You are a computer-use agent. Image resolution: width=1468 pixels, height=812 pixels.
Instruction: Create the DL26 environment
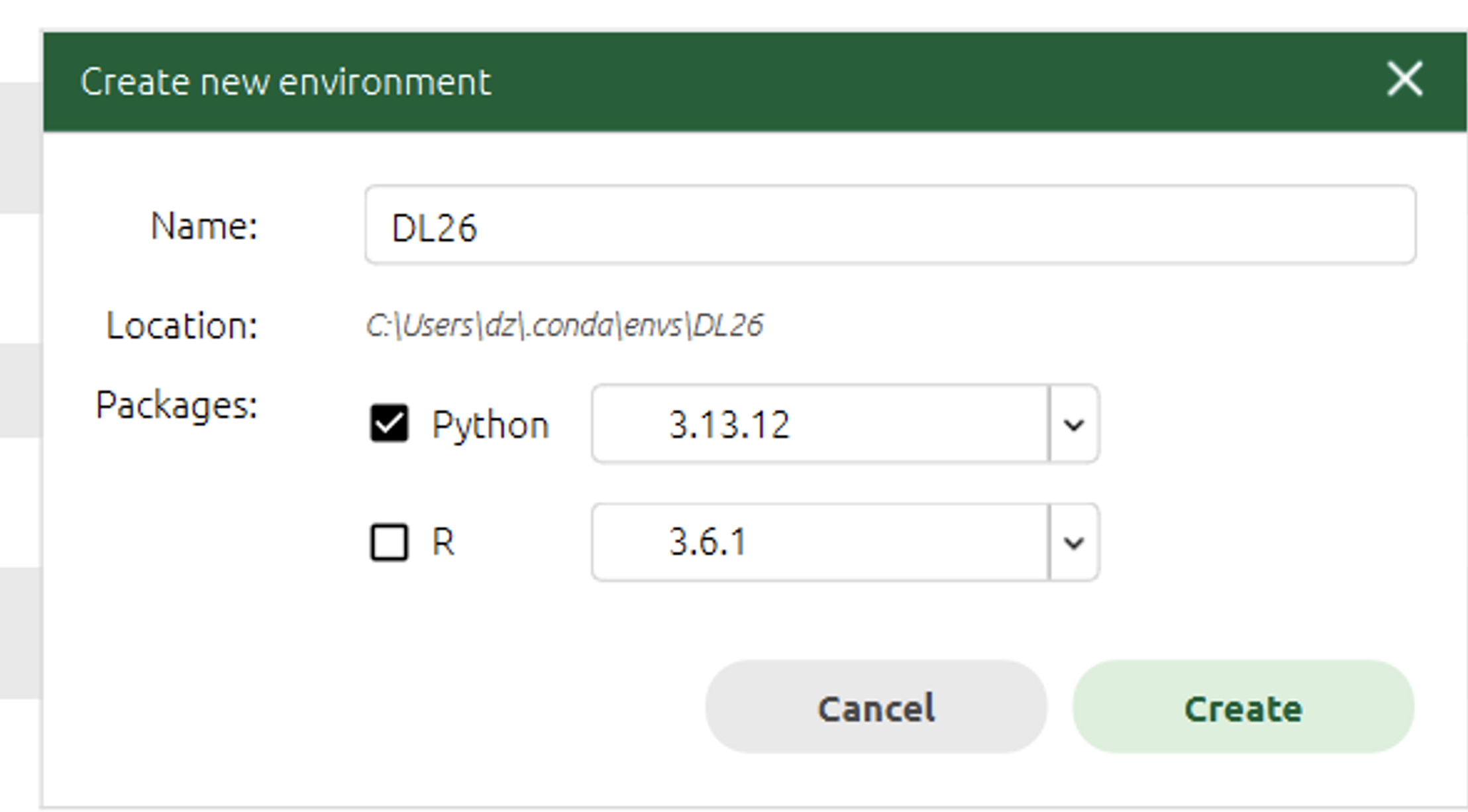1243,707
